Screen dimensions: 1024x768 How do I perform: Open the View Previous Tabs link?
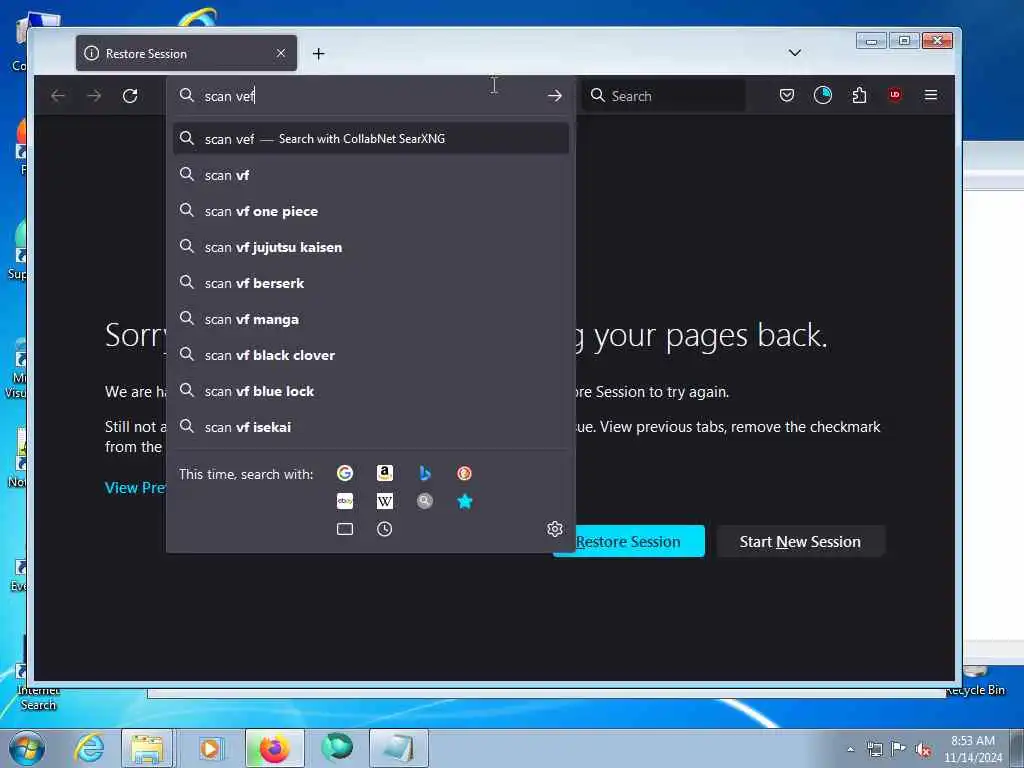[135, 488]
